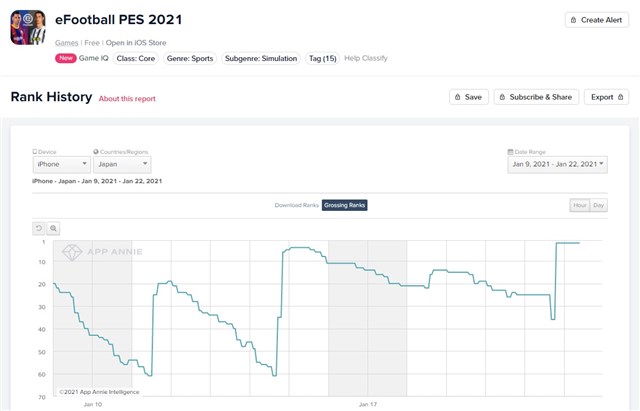Select the Class: Core tag
The image size is (640, 411).
[136, 58]
